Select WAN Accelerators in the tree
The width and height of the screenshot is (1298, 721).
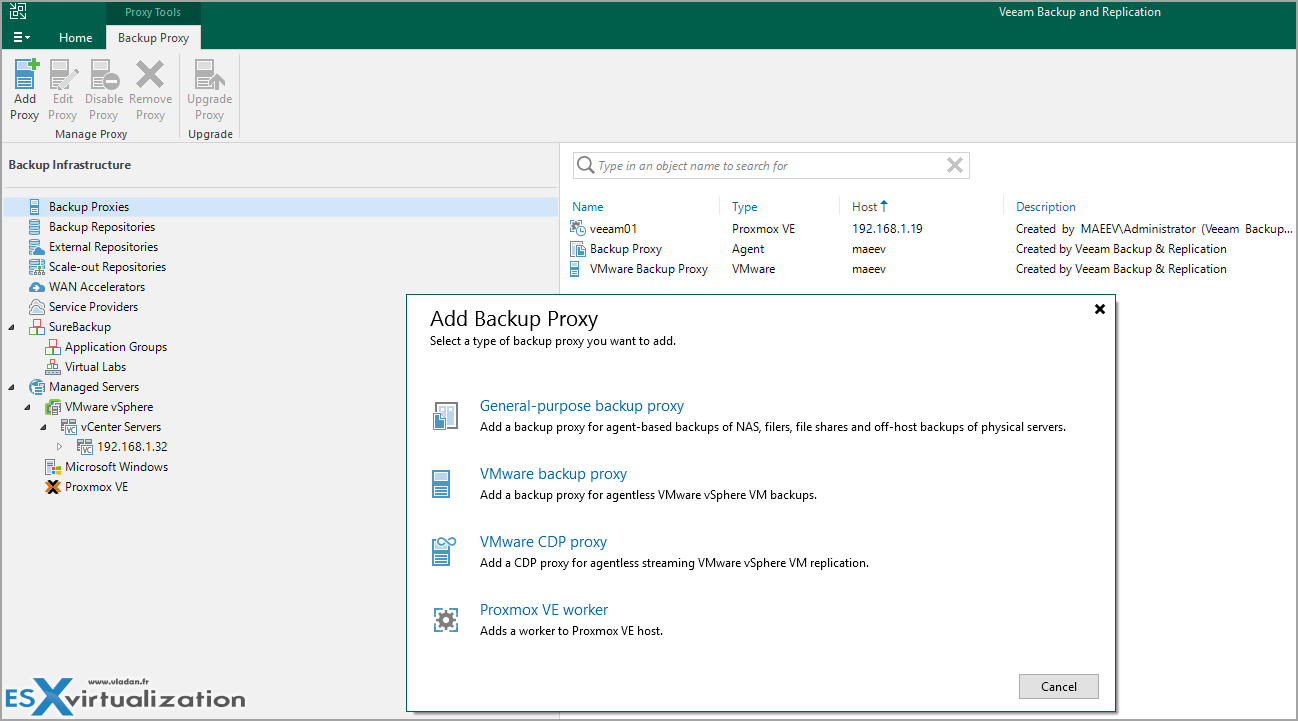(97, 287)
